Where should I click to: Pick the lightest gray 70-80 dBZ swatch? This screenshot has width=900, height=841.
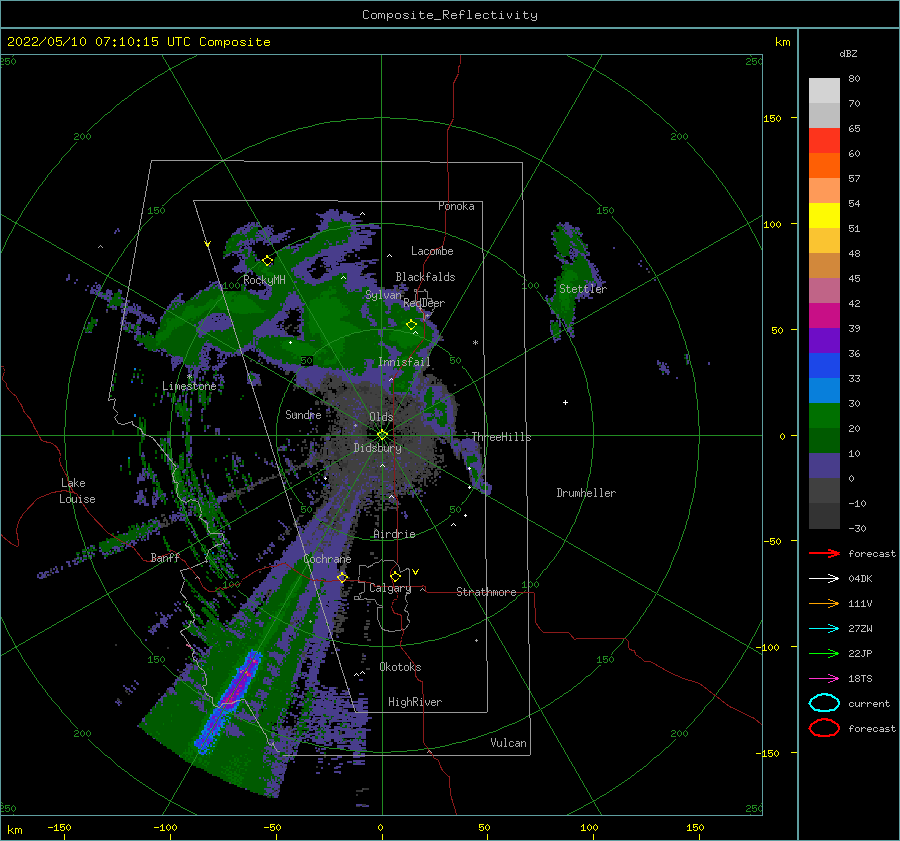[824, 90]
